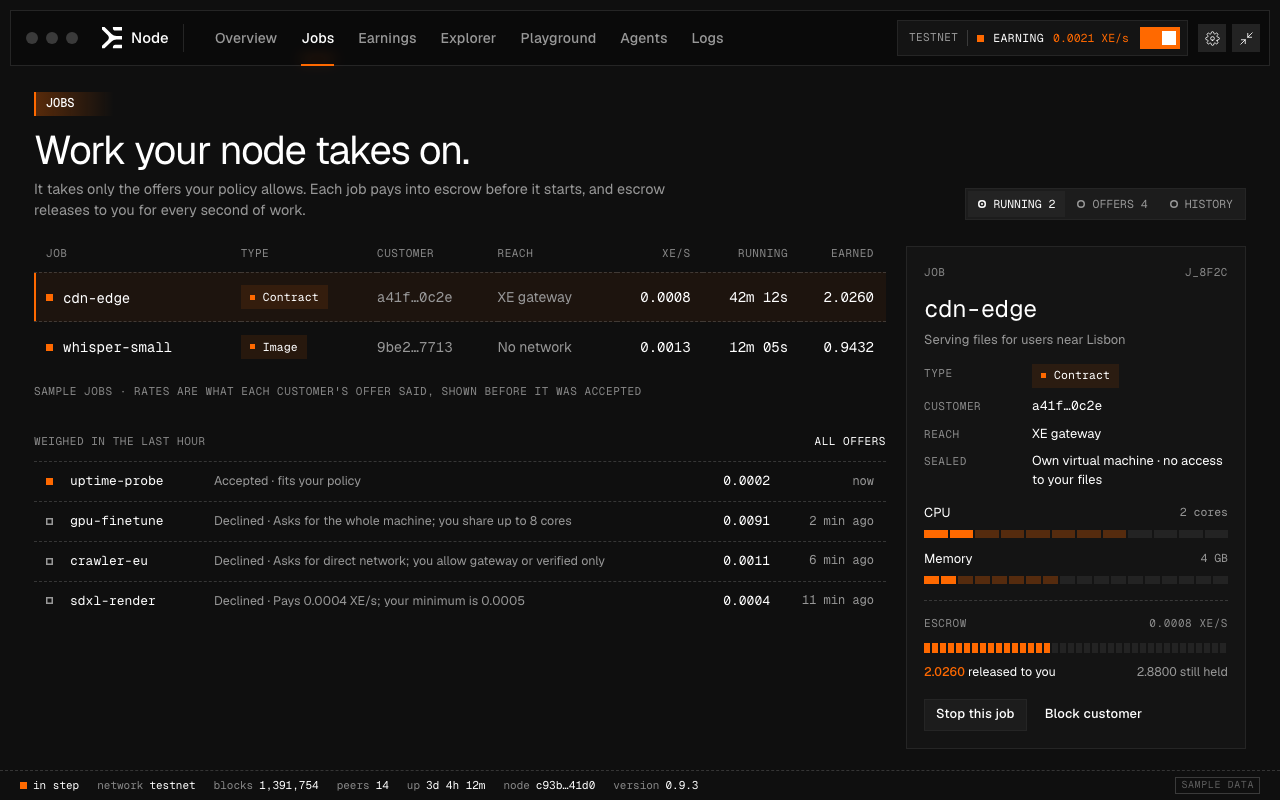
Task: Click the gpu-finetune offer row
Action: point(460,521)
